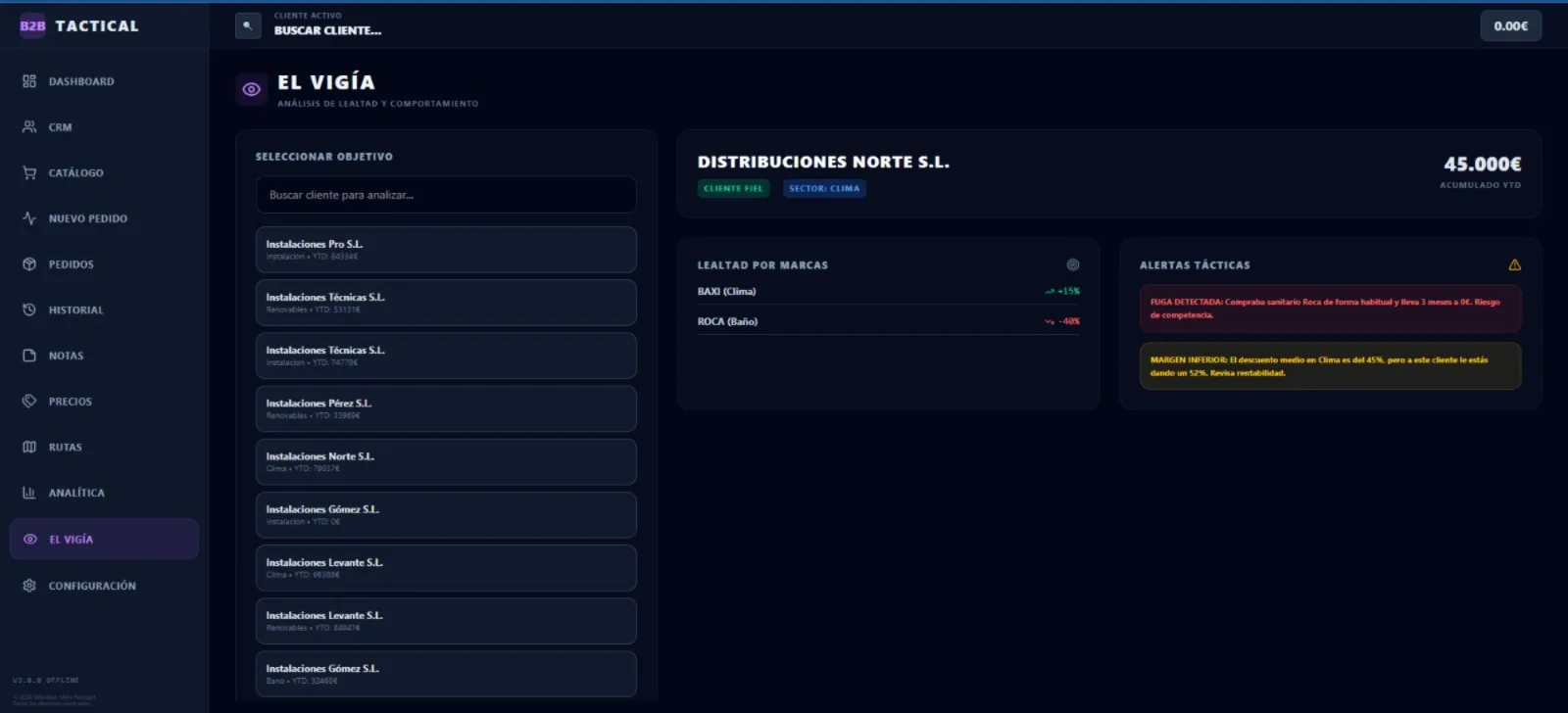Image resolution: width=1568 pixels, height=713 pixels.
Task: Select Instalaciones Técnicas S.L. Renovables card
Action: [446, 303]
